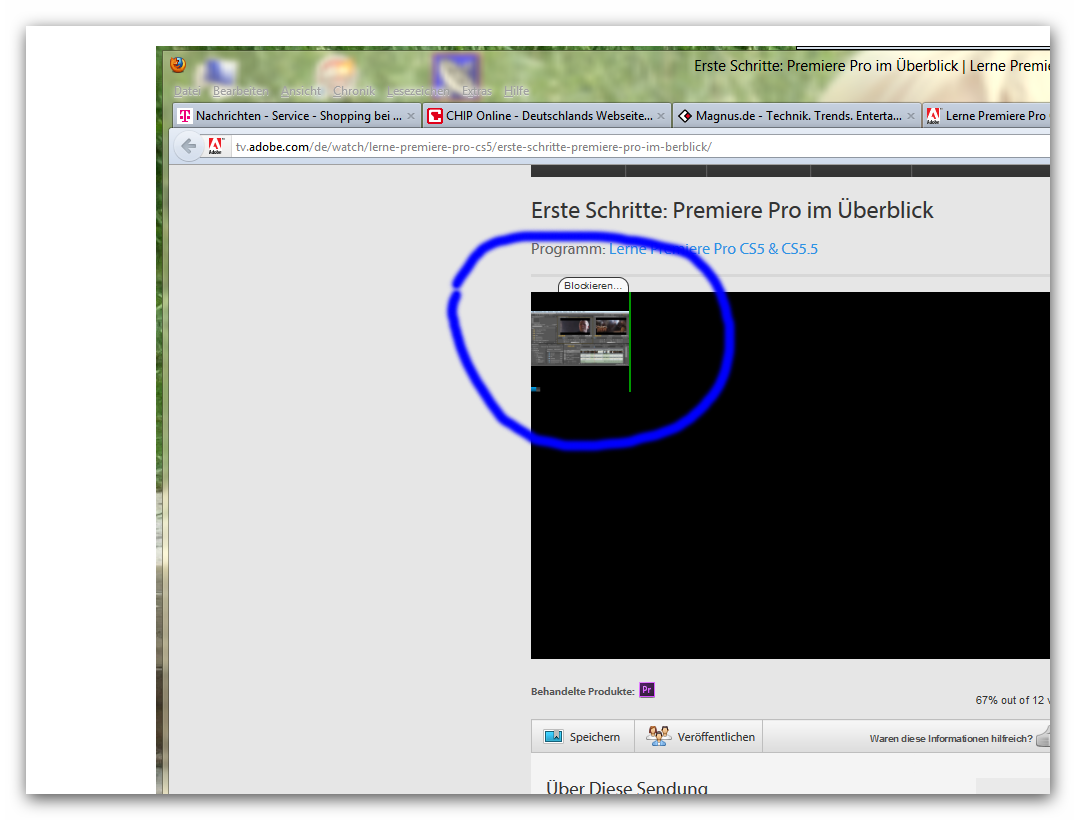Click the CHIP favicon on second tab
1076x820 pixels.
434,116
